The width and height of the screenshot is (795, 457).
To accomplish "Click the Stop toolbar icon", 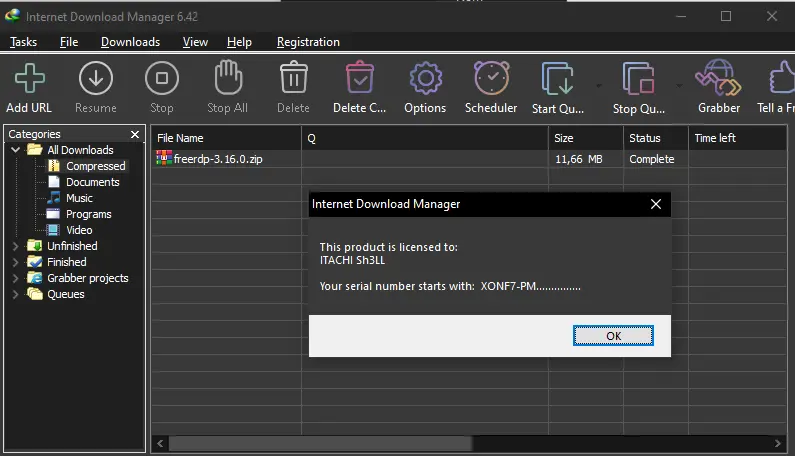I will pyautogui.click(x=162, y=78).
